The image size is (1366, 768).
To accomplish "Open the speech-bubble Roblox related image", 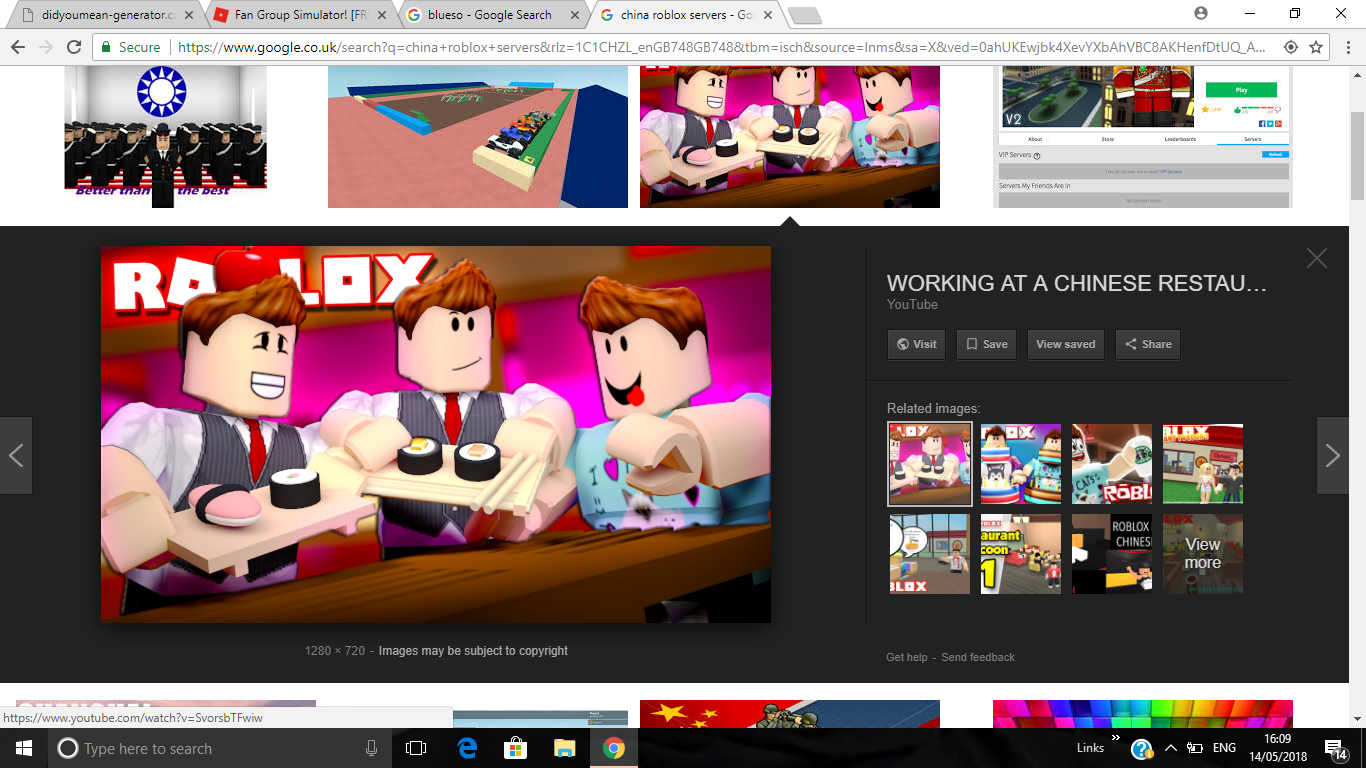I will pyautogui.click(x=930, y=554).
